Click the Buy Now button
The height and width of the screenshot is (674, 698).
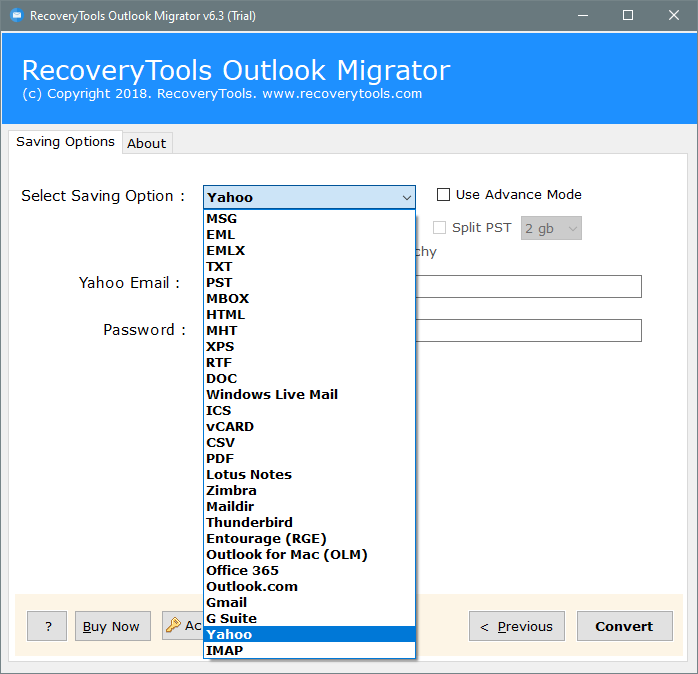[x=113, y=626]
